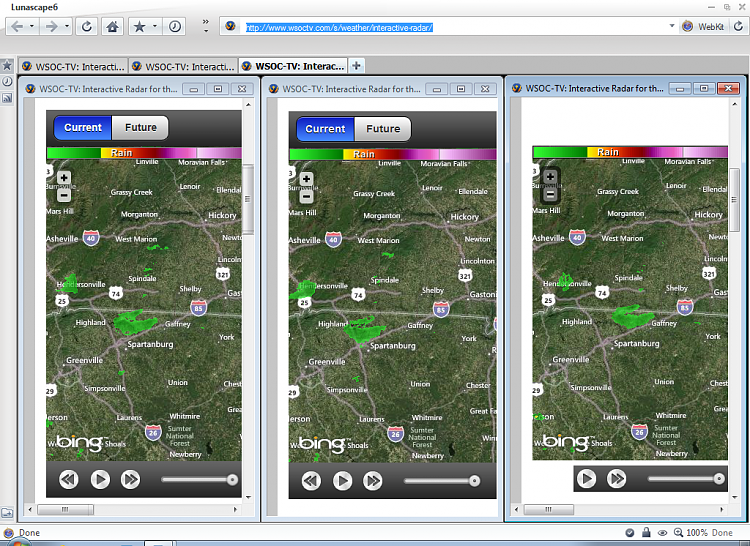The image size is (750, 546).
Task: Select Future radar in middle window
Action: coord(383,129)
